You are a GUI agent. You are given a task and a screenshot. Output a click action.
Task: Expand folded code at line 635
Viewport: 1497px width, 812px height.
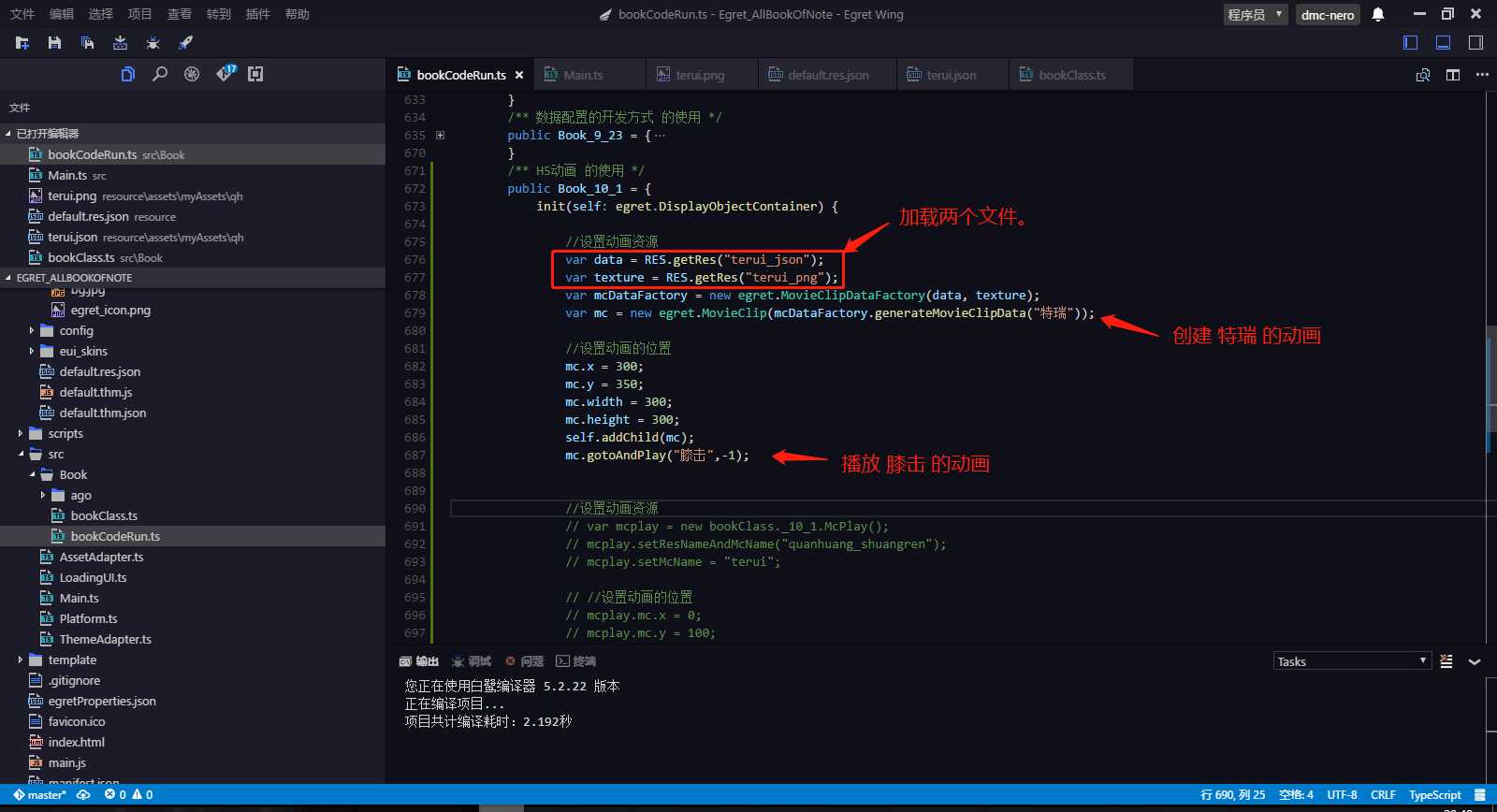coord(440,135)
